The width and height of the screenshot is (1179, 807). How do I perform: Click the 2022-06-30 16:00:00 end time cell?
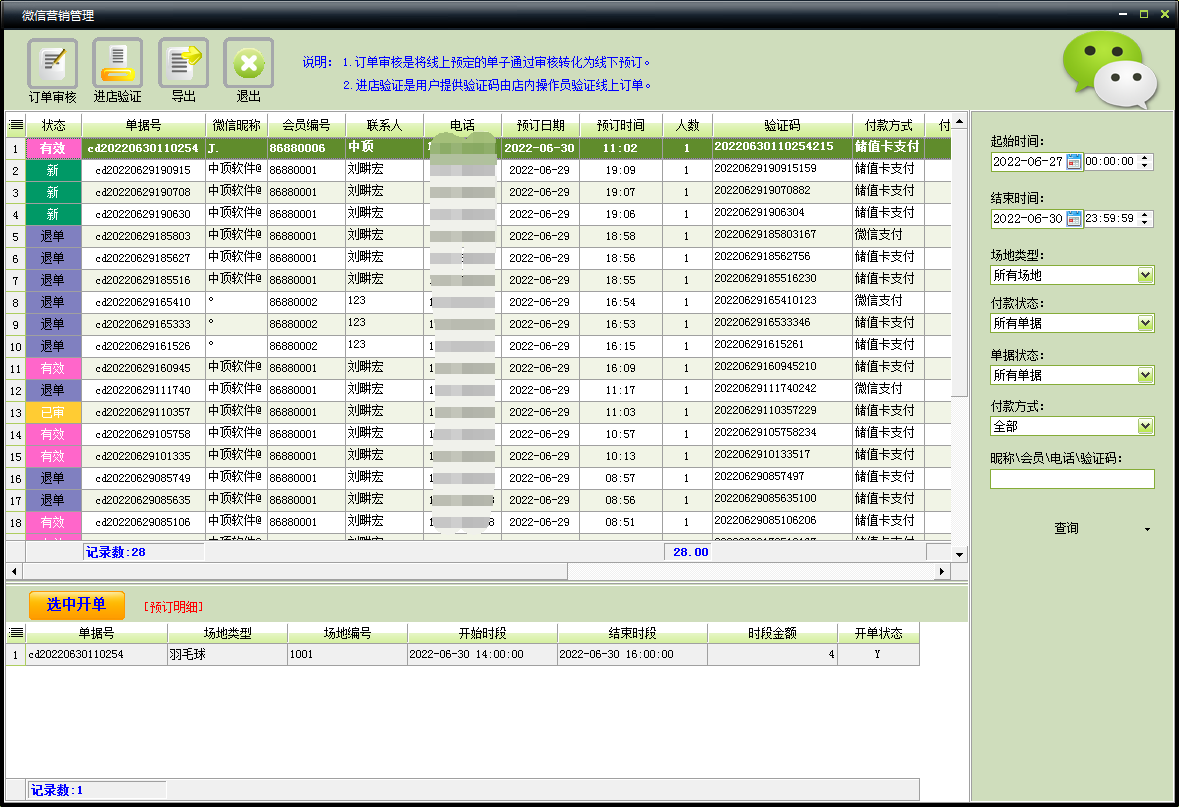click(x=632, y=654)
